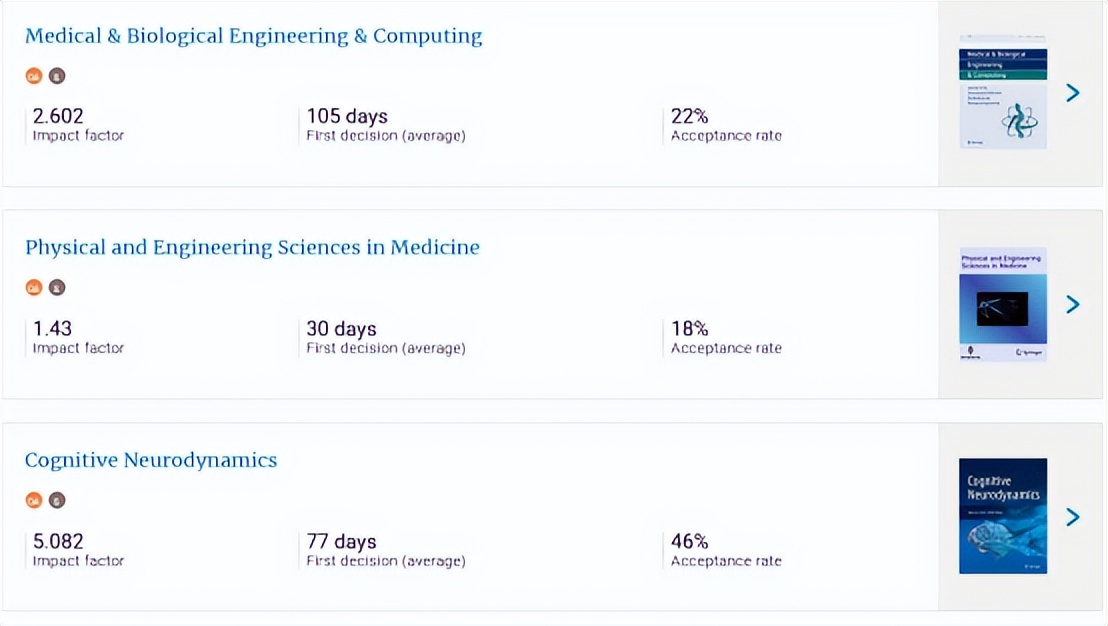Click the Physical and Engineering Sciences cover image
The image size is (1108, 626).
tap(1002, 304)
